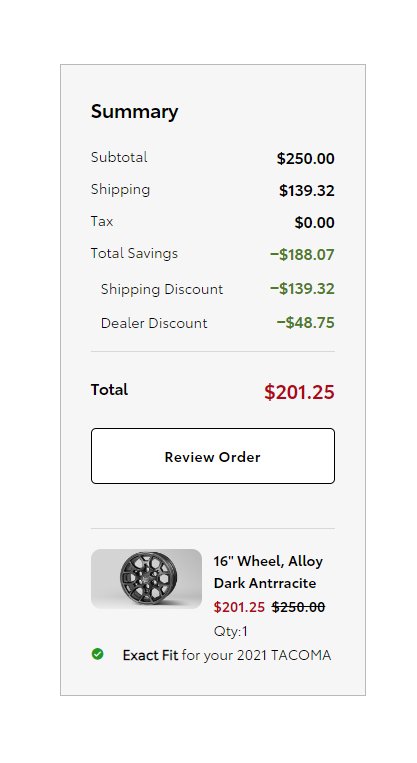Click the Dealer Discount −$48.75 value
417x763 pixels.
coord(306,323)
